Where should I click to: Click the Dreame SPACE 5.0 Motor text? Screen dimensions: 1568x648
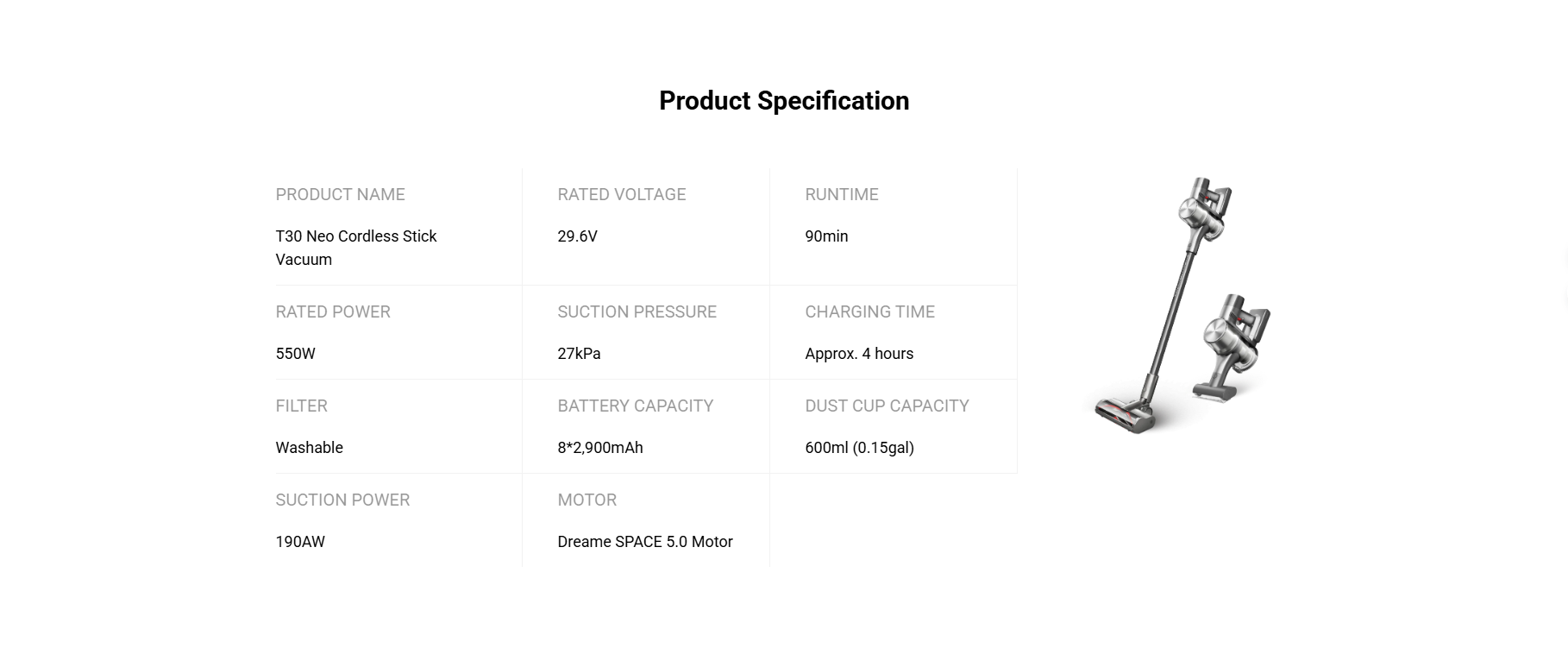[644, 542]
